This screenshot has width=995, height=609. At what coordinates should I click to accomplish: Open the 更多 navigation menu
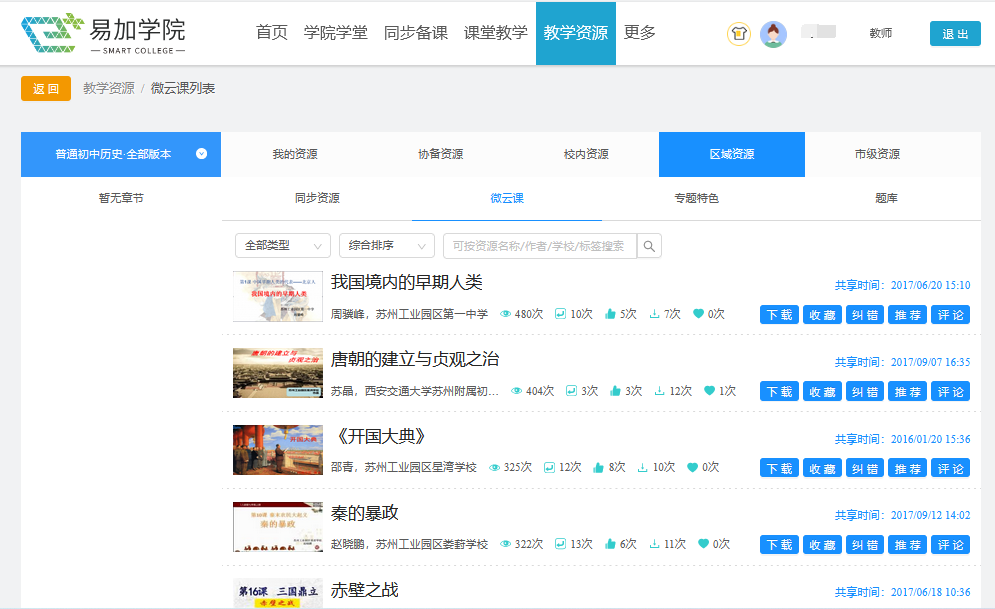pos(640,32)
